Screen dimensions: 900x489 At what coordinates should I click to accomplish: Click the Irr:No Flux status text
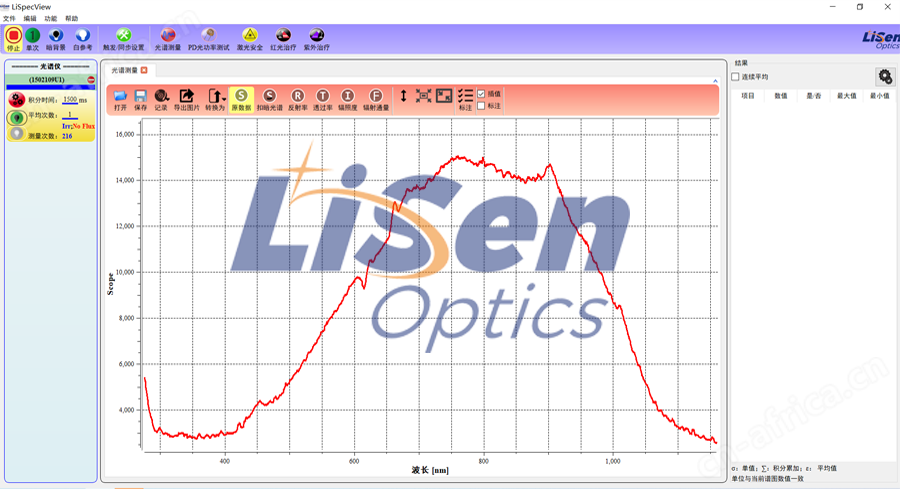79,126
